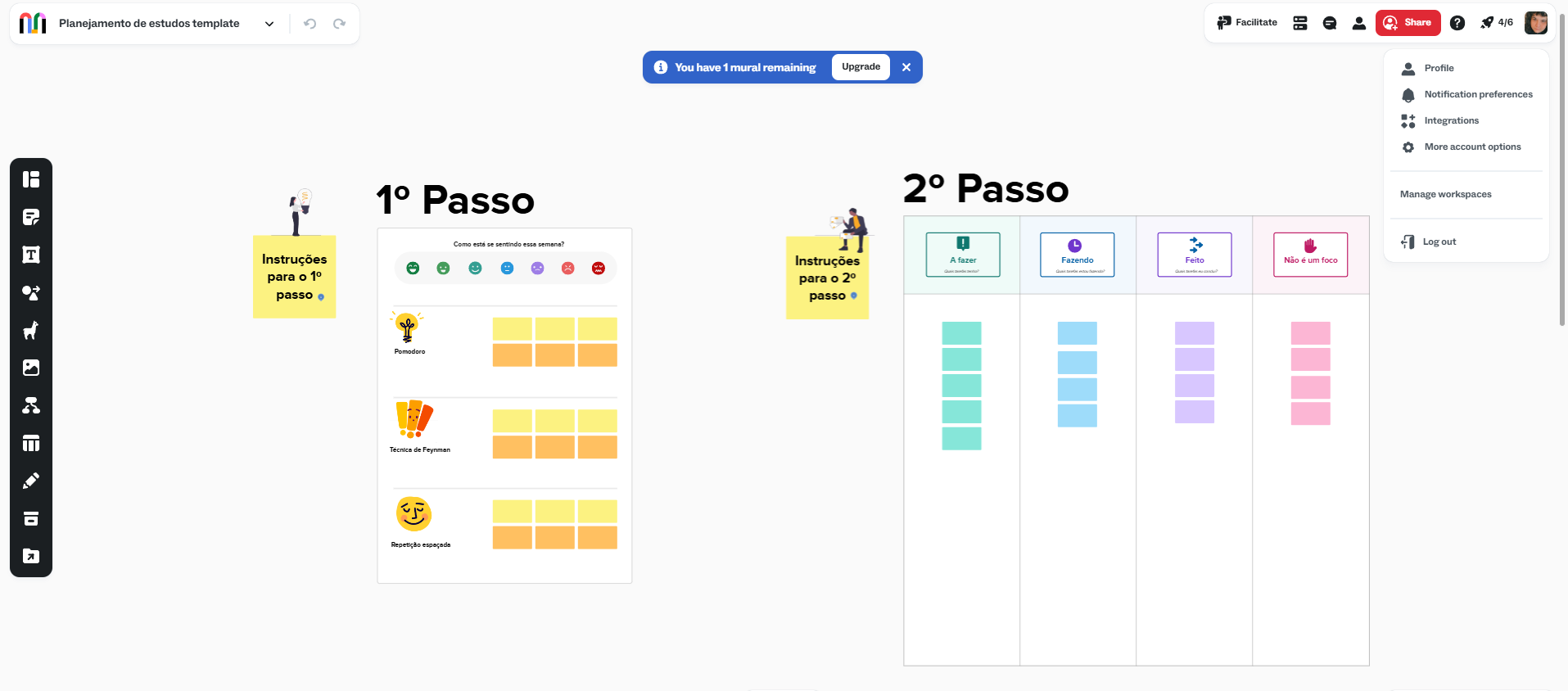Open the Tables tool in sidebar
Screen dimensions: 1568x691
(x=31, y=443)
